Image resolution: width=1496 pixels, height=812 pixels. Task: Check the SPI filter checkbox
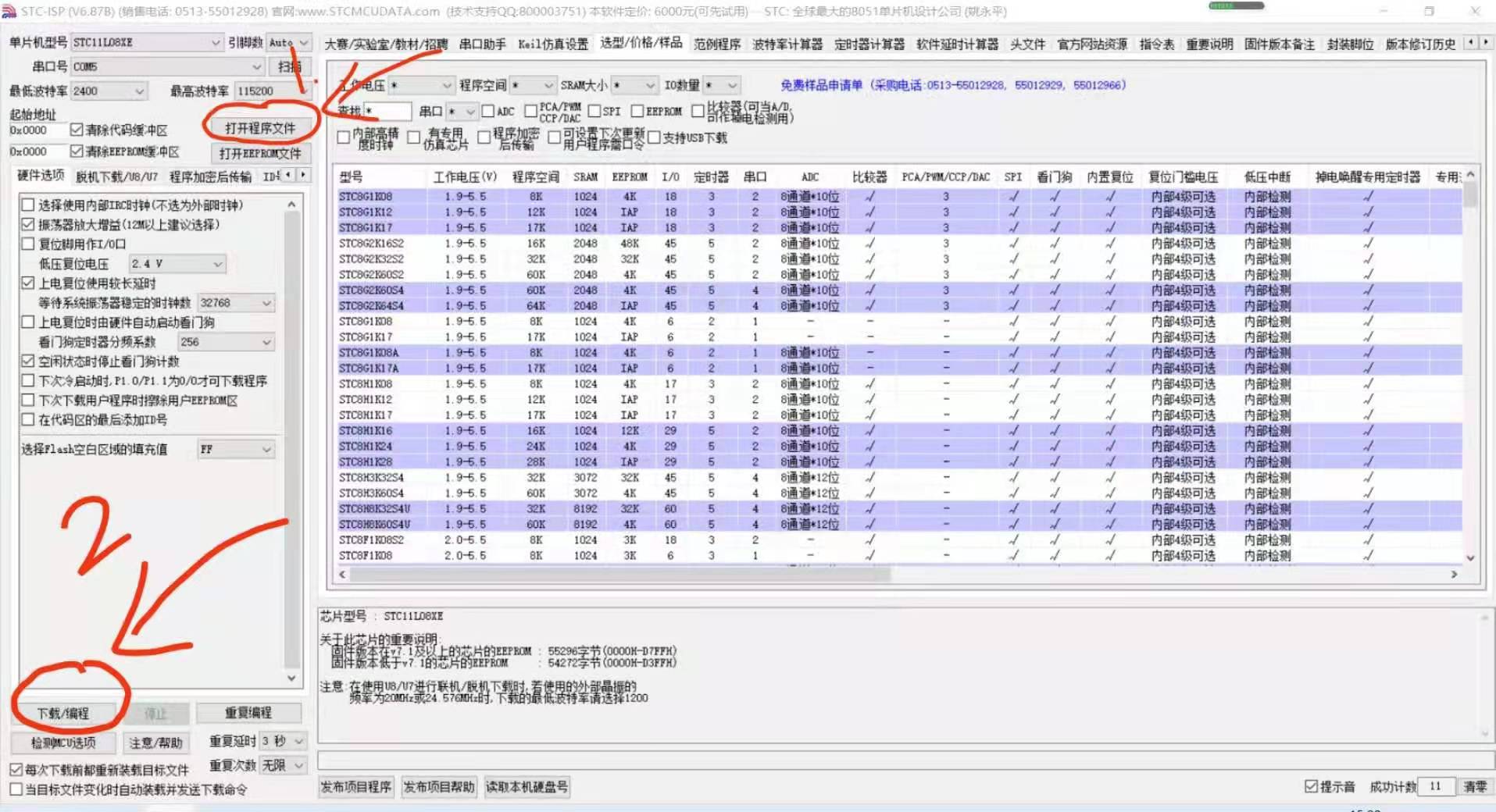point(594,111)
